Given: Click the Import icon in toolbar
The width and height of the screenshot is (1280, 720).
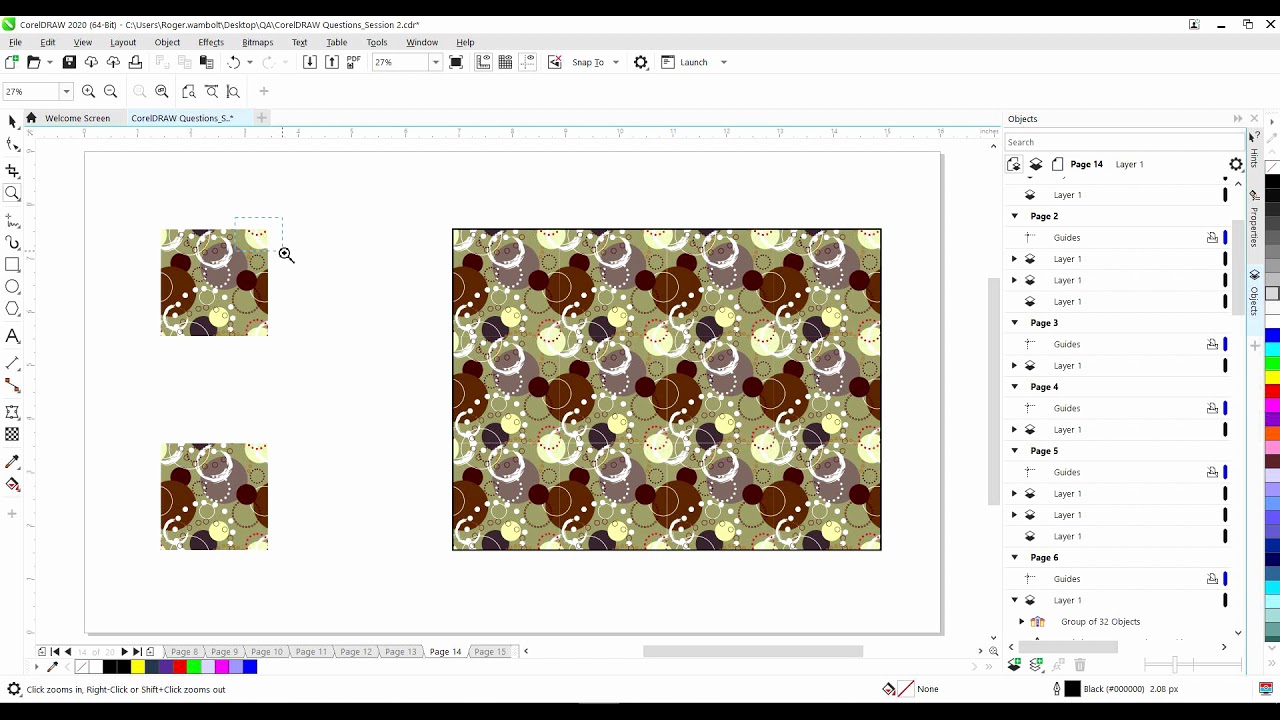Looking at the screenshot, I should tap(310, 62).
